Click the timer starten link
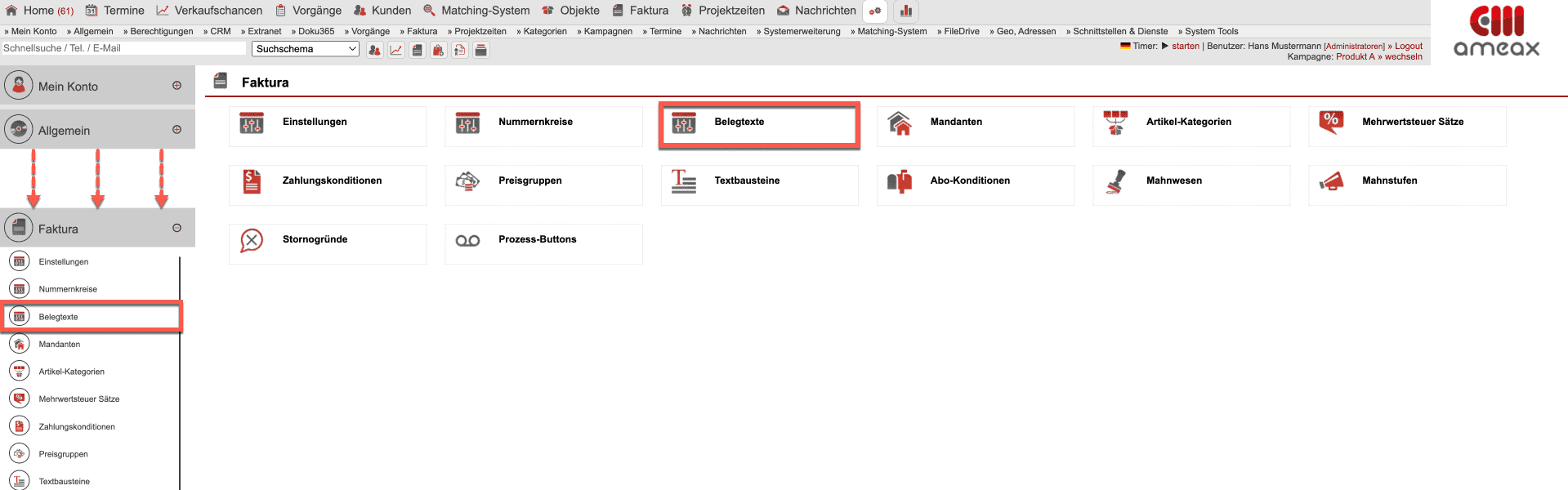 [x=1185, y=46]
